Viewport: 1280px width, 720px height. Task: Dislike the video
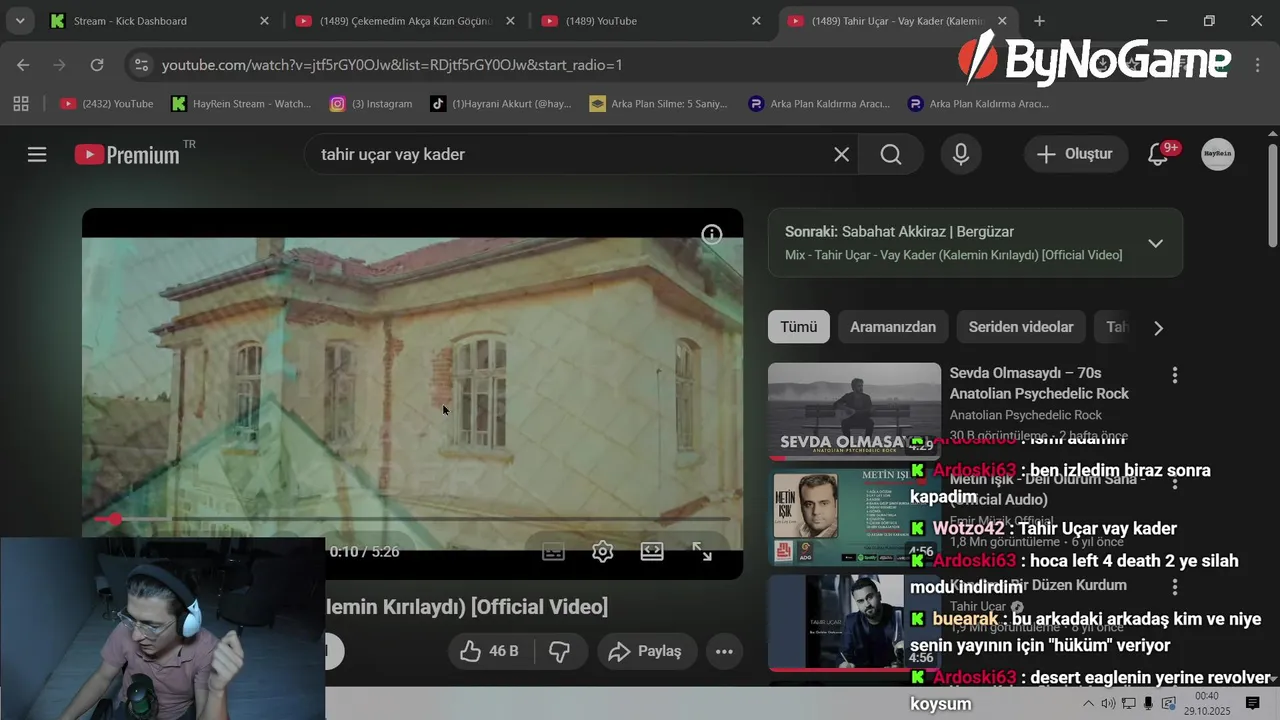(x=560, y=651)
